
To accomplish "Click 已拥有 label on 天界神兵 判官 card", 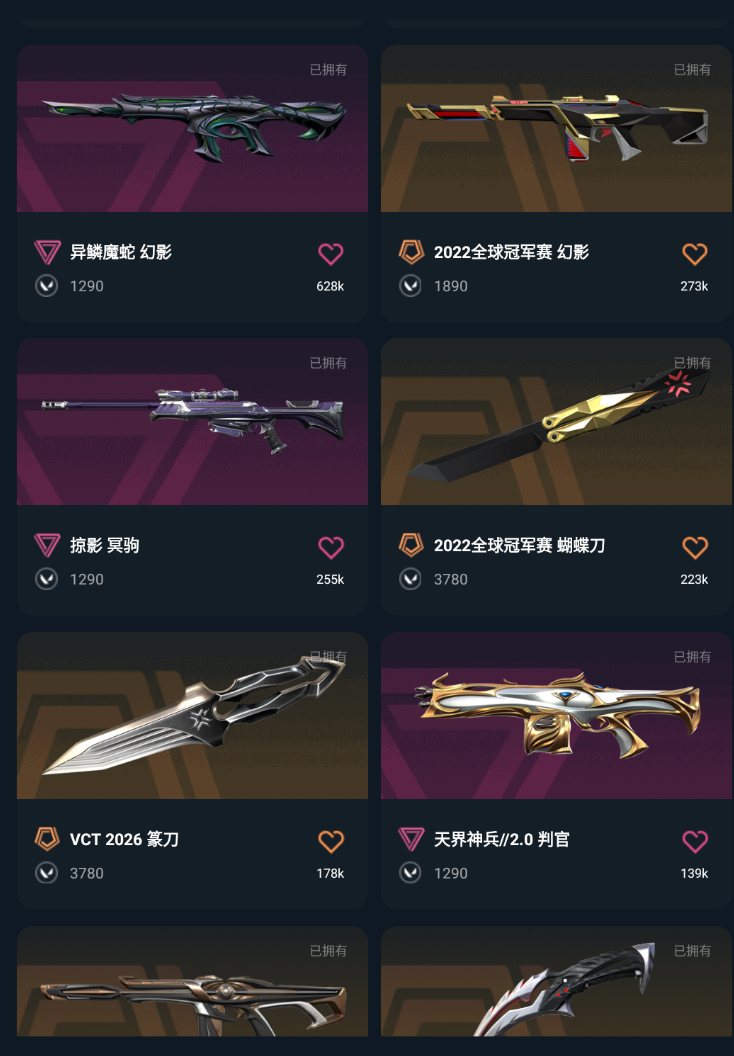I will coord(692,657).
